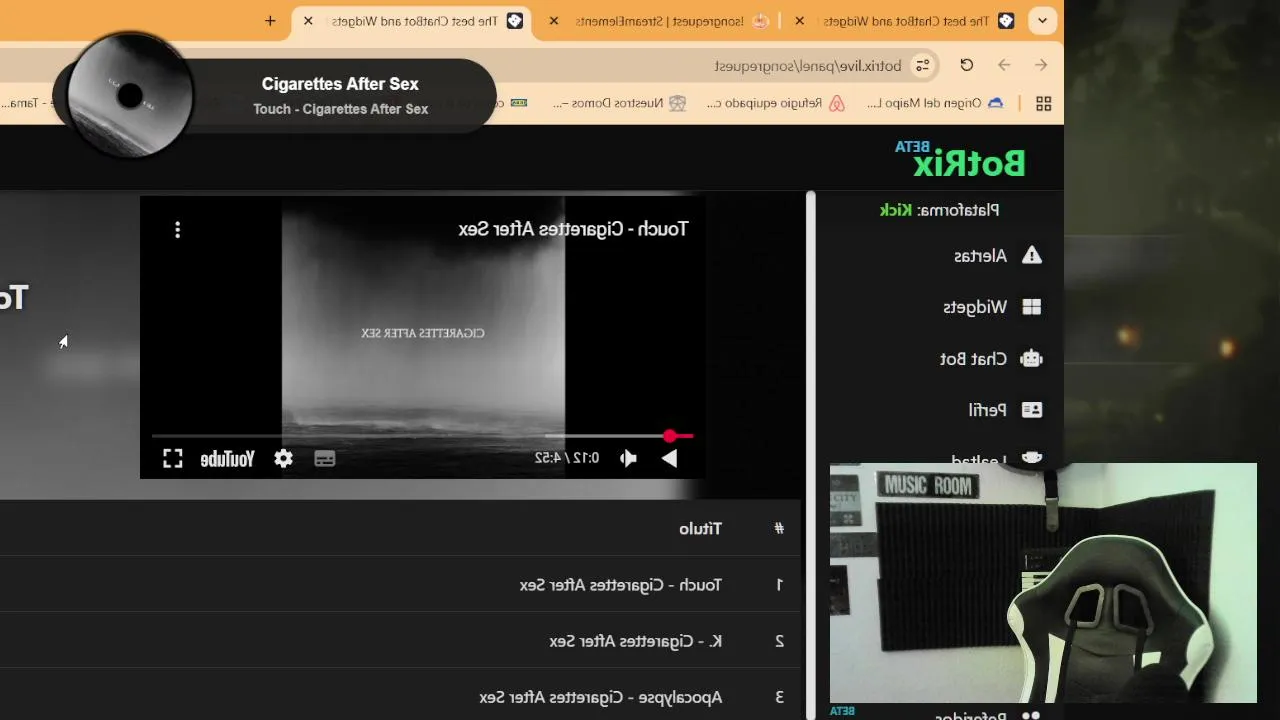1280x720 pixels.
Task: Seek using the red video progress bar
Action: (422, 436)
